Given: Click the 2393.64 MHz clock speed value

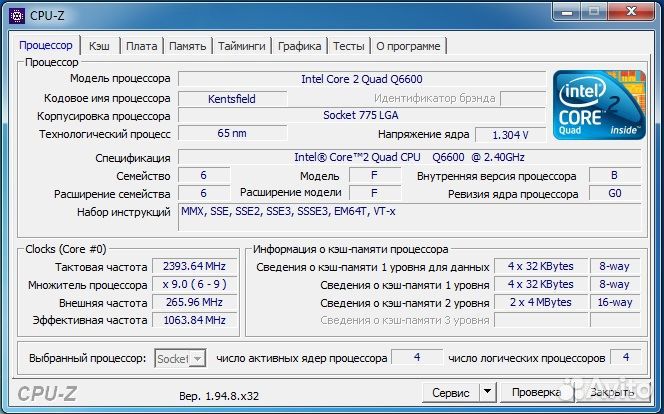Looking at the screenshot, I should tap(194, 266).
